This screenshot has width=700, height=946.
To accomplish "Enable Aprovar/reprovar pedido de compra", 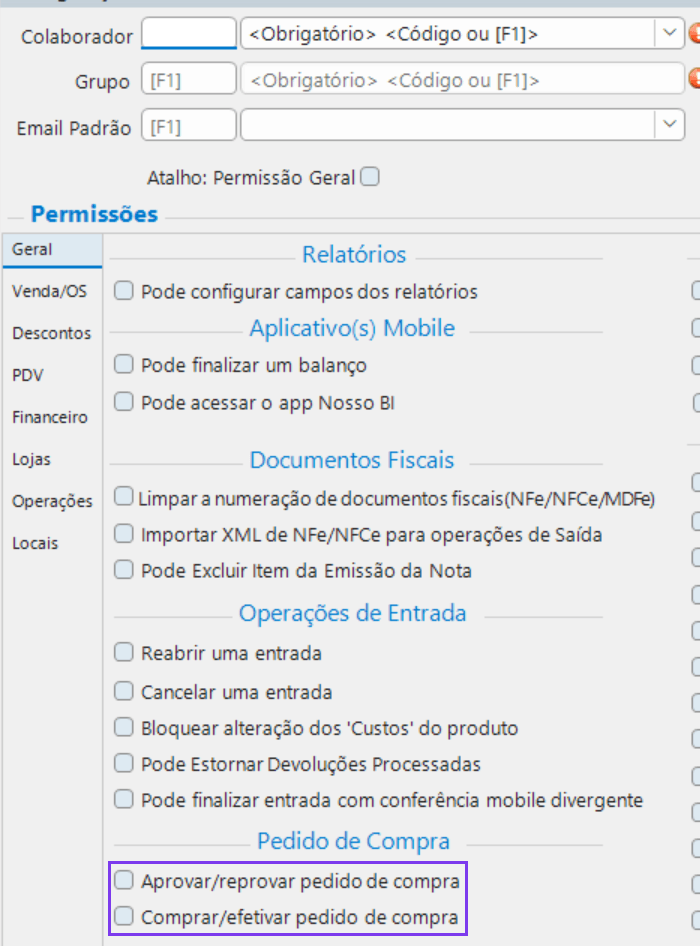I will [124, 881].
